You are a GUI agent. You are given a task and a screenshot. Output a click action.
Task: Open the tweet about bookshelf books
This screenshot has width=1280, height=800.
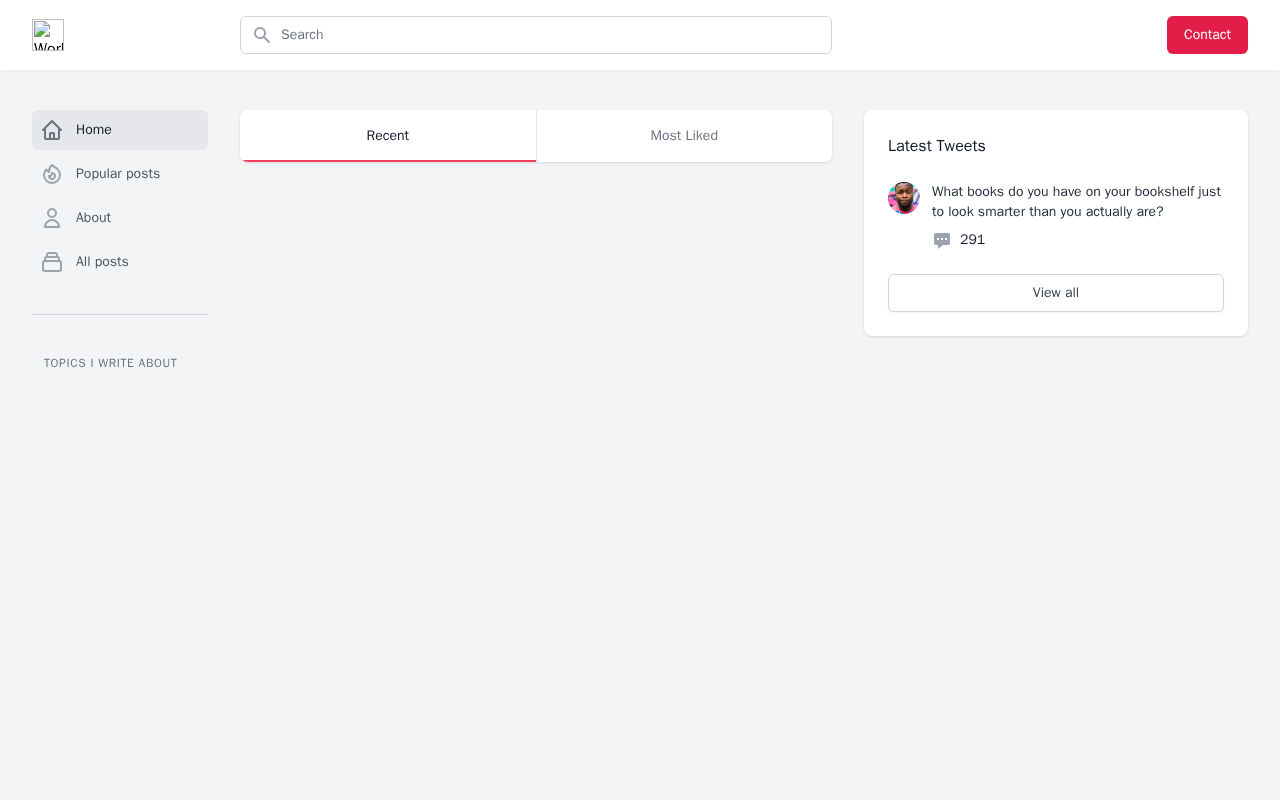tap(1076, 201)
